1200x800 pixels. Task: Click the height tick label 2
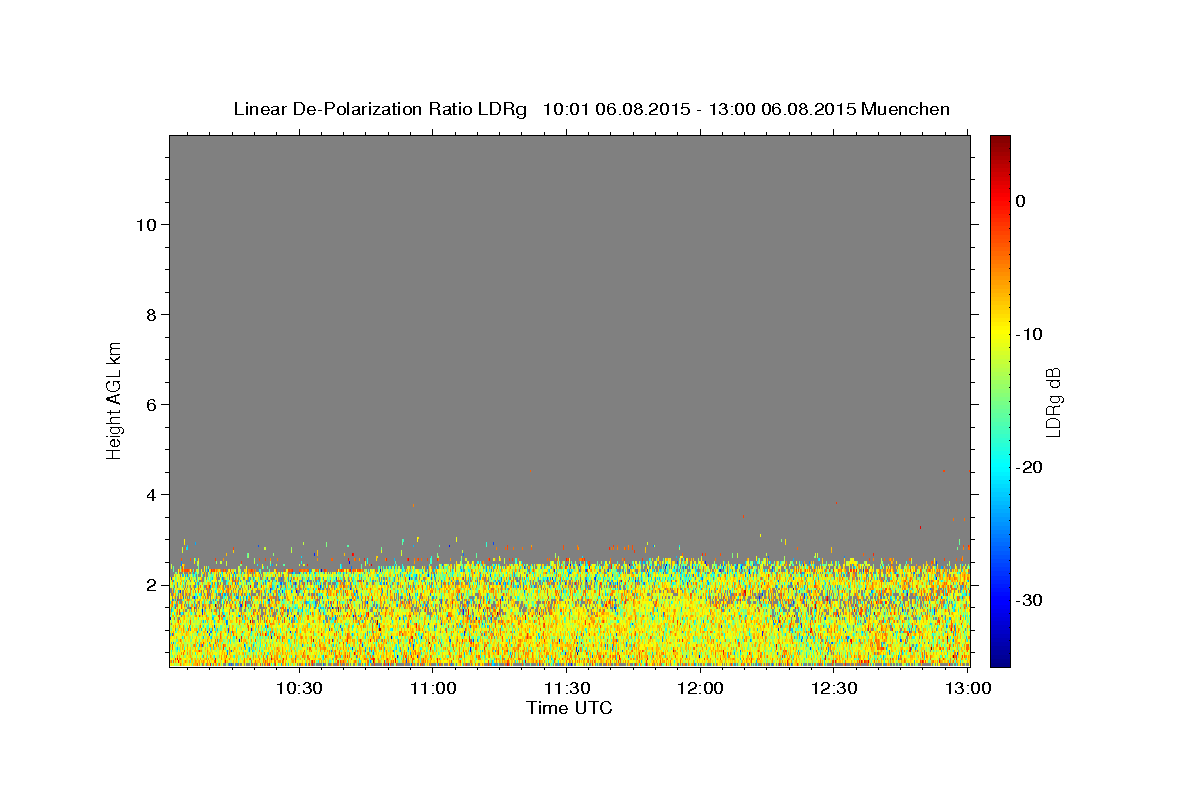point(152,585)
